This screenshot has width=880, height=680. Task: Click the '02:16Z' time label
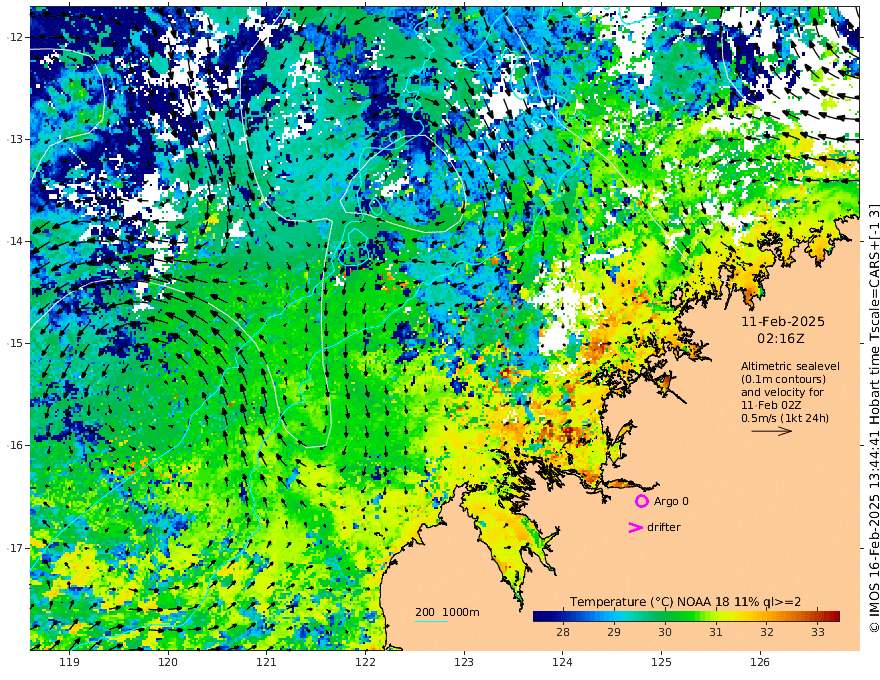pyautogui.click(x=781, y=339)
